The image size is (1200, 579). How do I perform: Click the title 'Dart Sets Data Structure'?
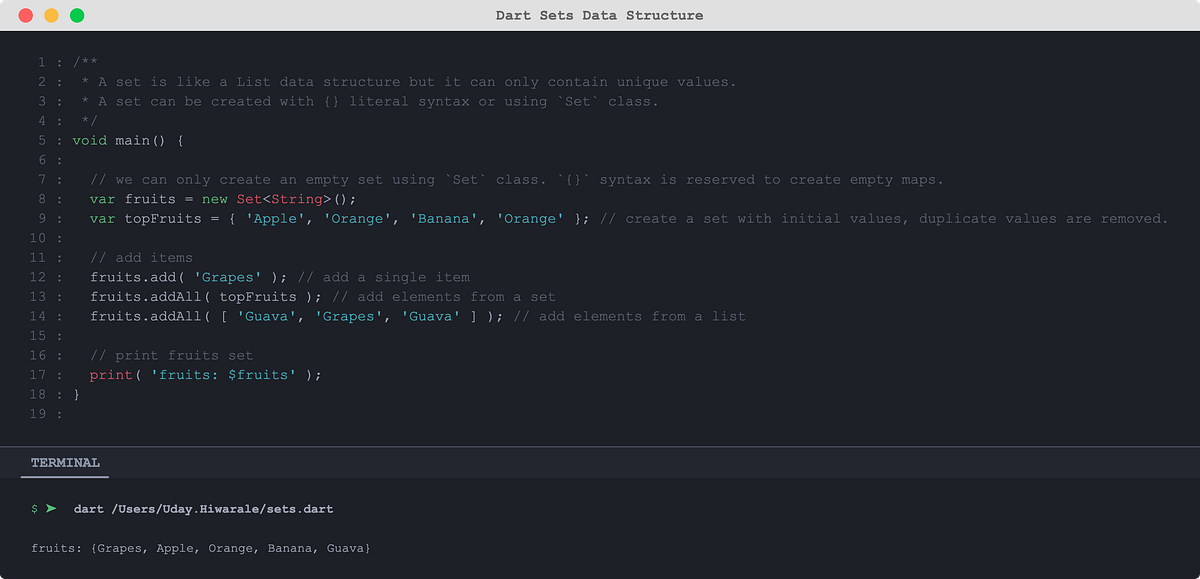coord(600,15)
